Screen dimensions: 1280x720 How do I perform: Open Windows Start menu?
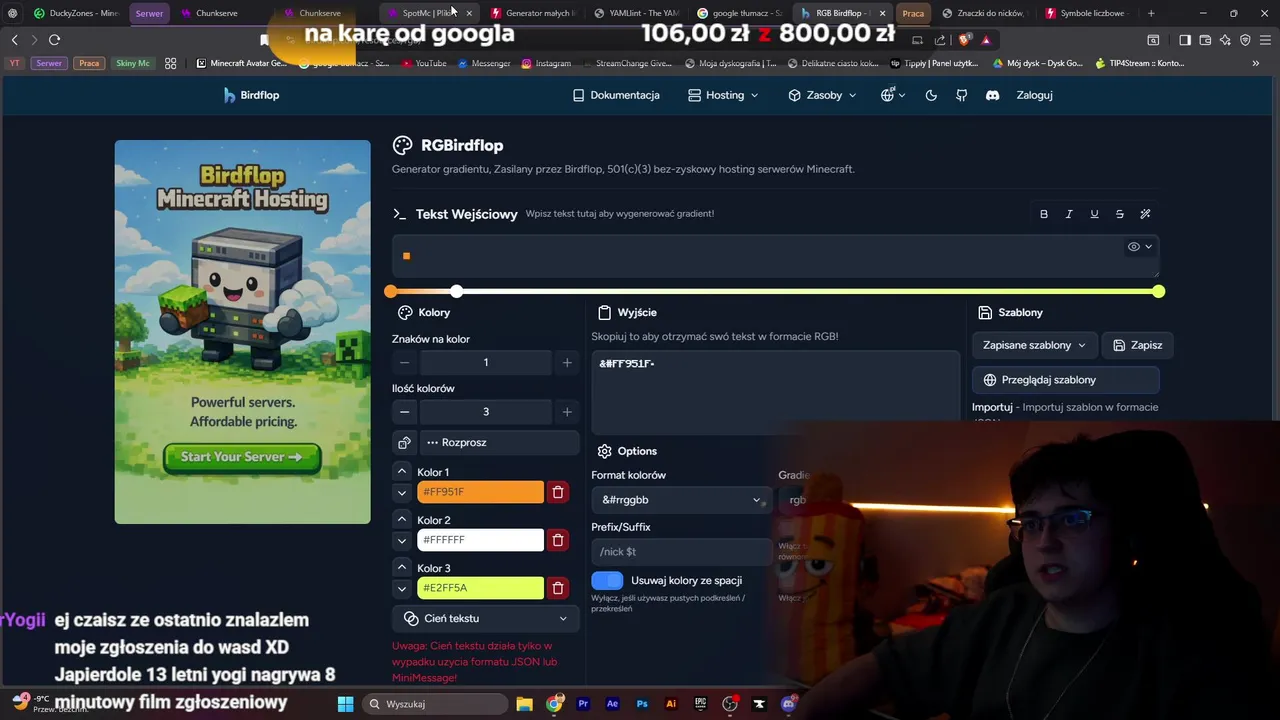[x=345, y=704]
